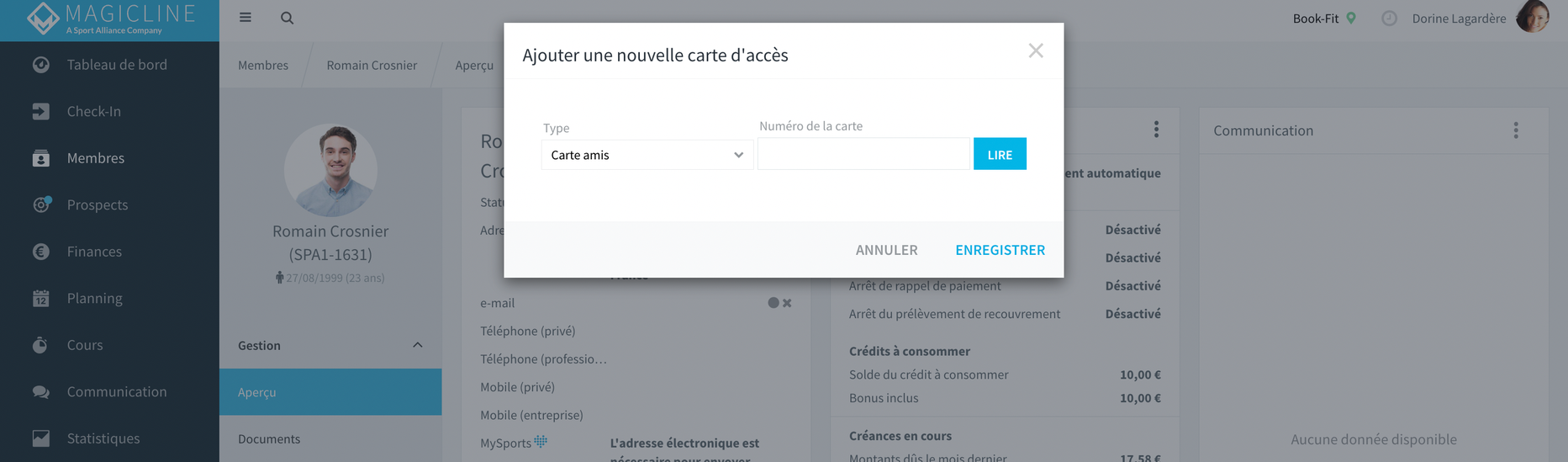The width and height of the screenshot is (1568, 462).
Task: Open the Dorine Lagardère user name
Action: coord(1459,19)
